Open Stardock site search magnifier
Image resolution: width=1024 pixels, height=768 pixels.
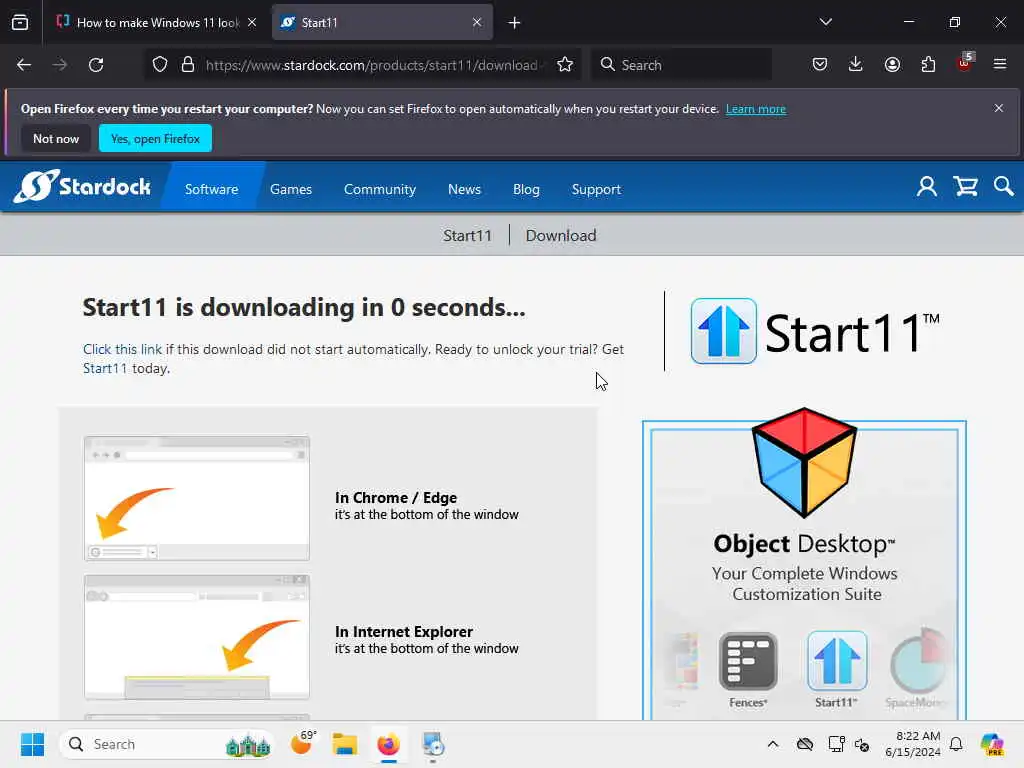[1004, 187]
